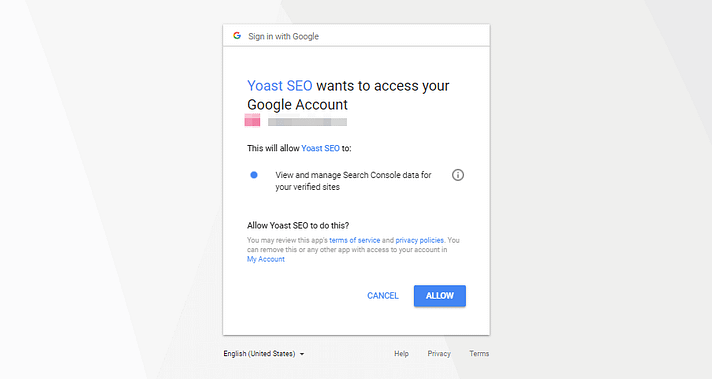Image resolution: width=712 pixels, height=379 pixels.
Task: Click the blurred account email address
Action: [x=307, y=122]
